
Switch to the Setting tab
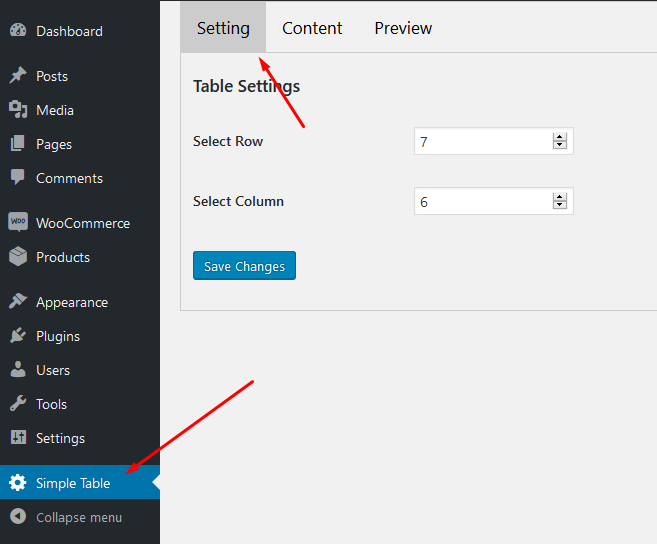[x=223, y=28]
